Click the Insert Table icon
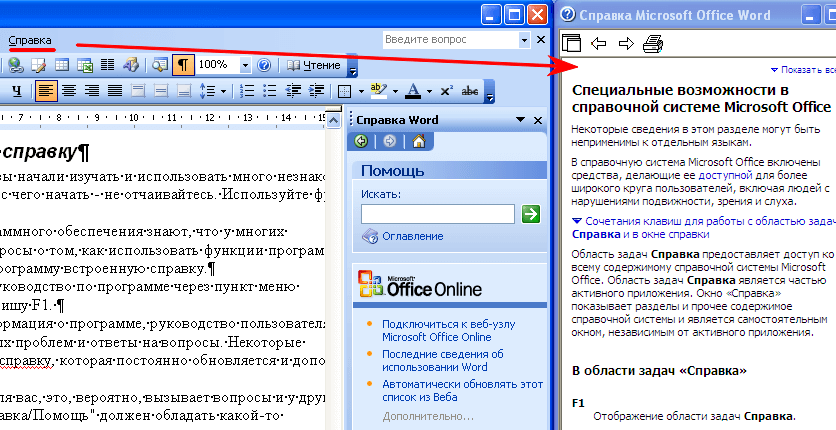 [62, 65]
